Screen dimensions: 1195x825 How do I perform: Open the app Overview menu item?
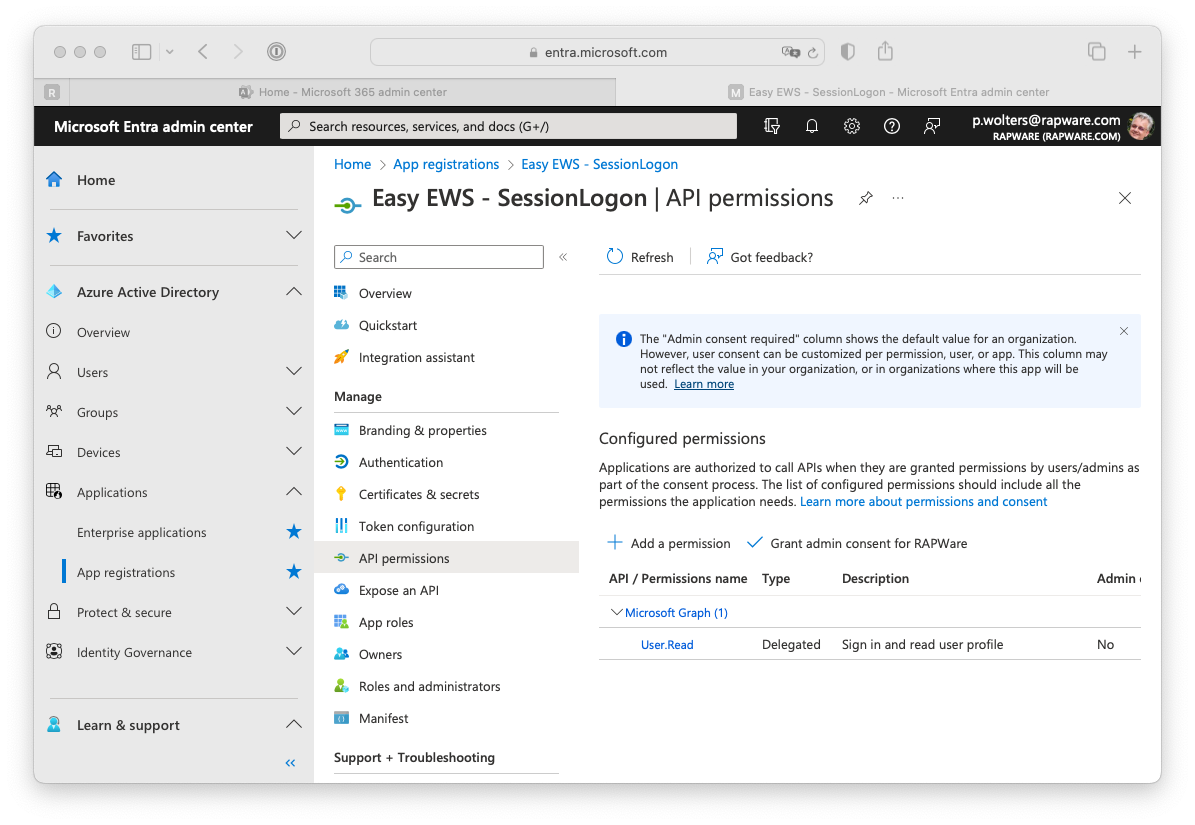tap(385, 293)
